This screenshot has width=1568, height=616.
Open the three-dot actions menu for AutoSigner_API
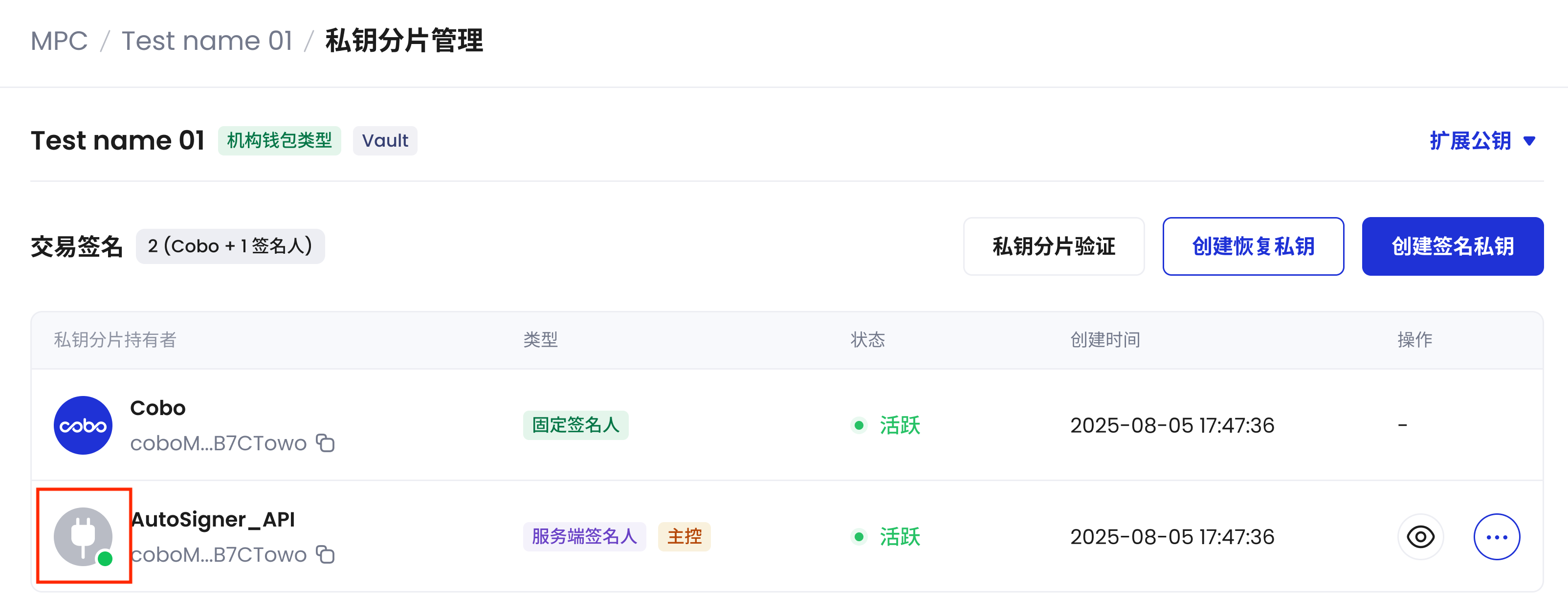pos(1496,536)
